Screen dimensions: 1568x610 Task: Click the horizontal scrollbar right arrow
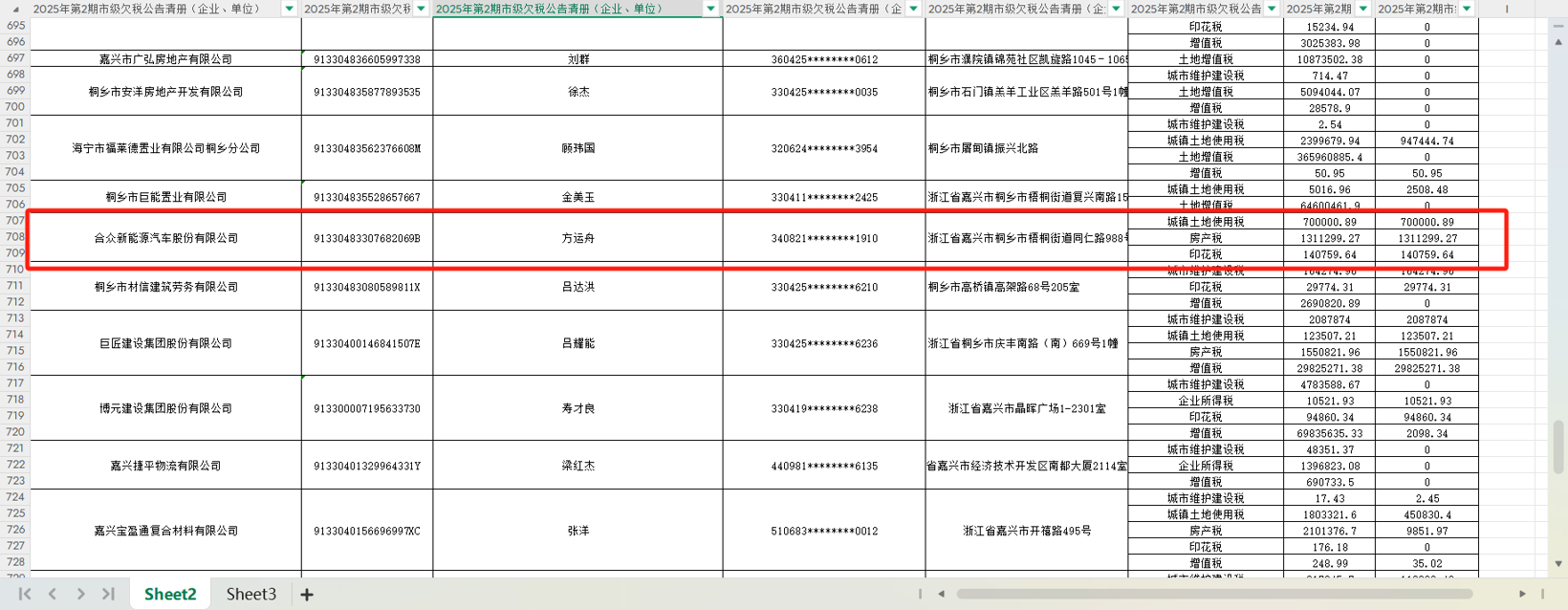click(1523, 594)
